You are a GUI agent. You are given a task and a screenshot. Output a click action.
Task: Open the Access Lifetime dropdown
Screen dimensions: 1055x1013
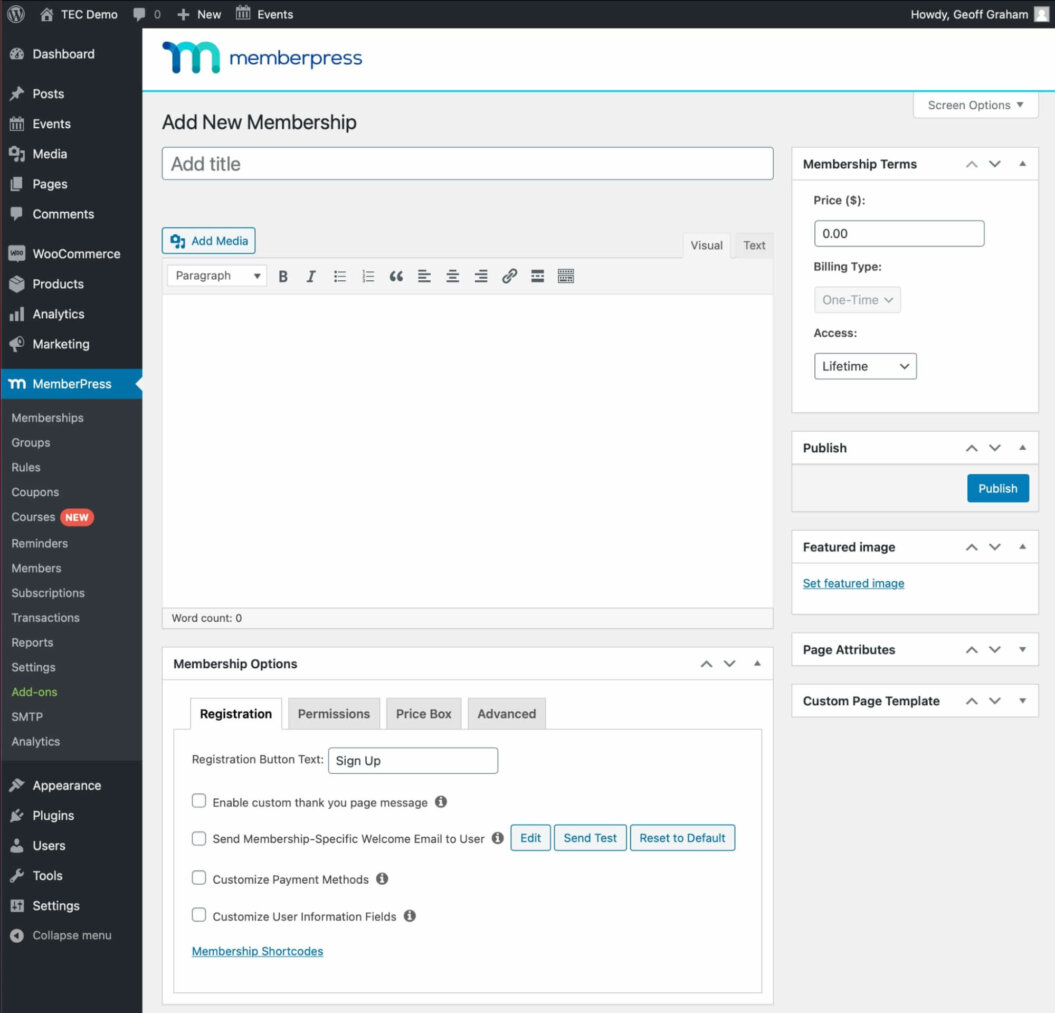pyautogui.click(x=865, y=367)
